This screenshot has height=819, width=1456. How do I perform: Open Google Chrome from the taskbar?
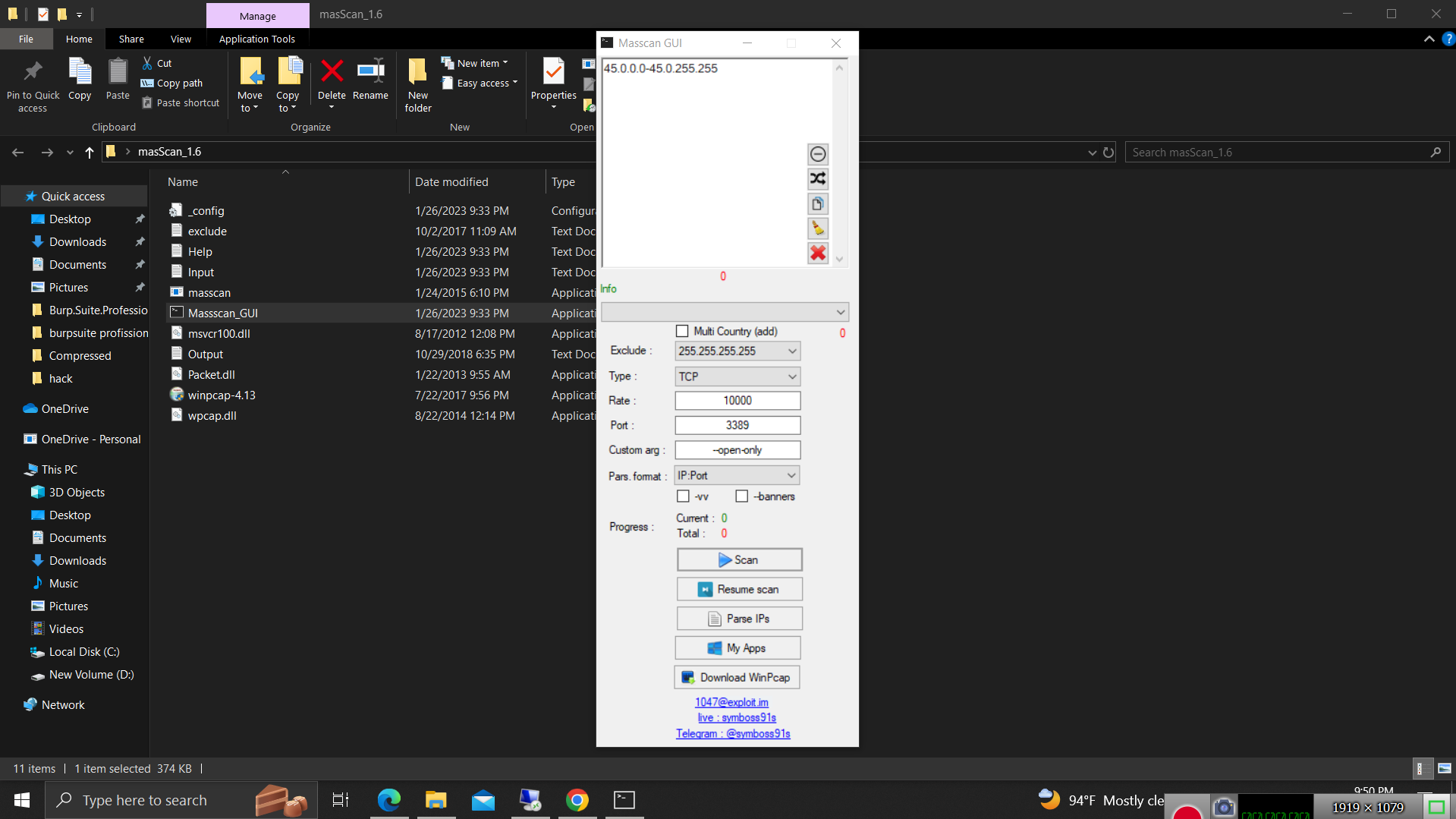577,800
